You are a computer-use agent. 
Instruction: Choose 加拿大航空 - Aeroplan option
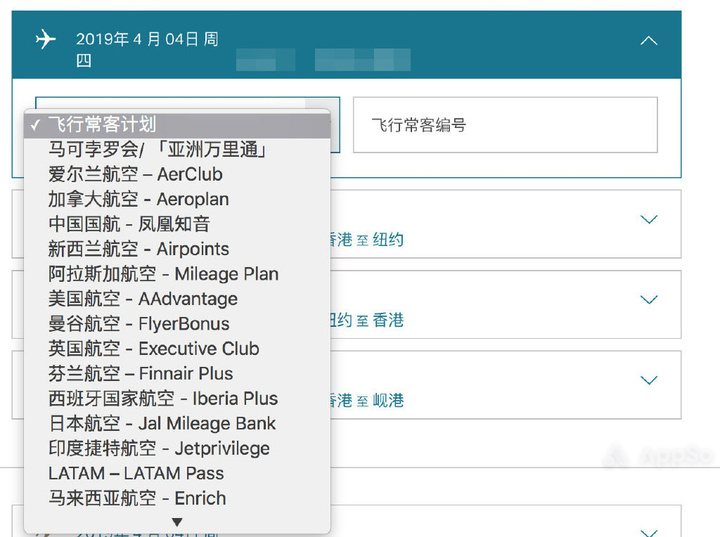[x=177, y=199]
